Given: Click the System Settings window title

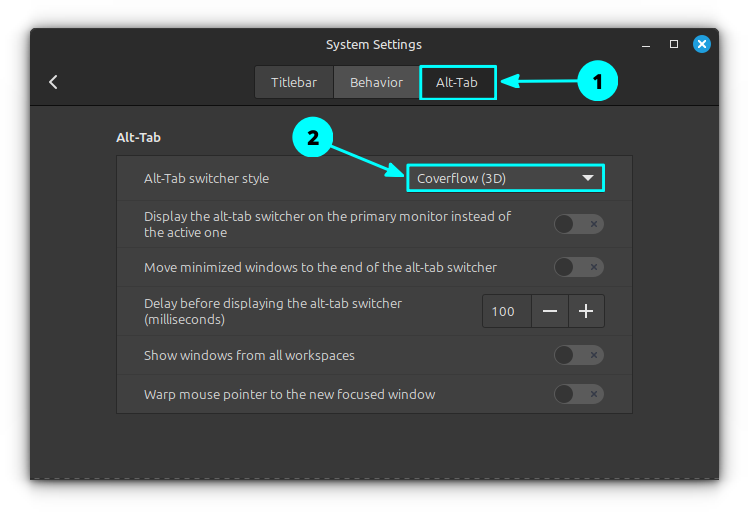Looking at the screenshot, I should (x=374, y=44).
